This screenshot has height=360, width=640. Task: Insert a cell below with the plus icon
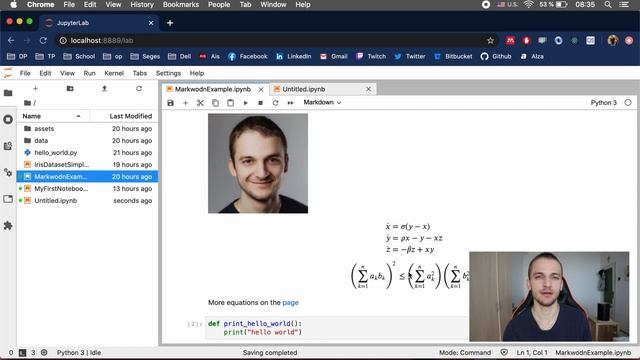click(x=185, y=103)
